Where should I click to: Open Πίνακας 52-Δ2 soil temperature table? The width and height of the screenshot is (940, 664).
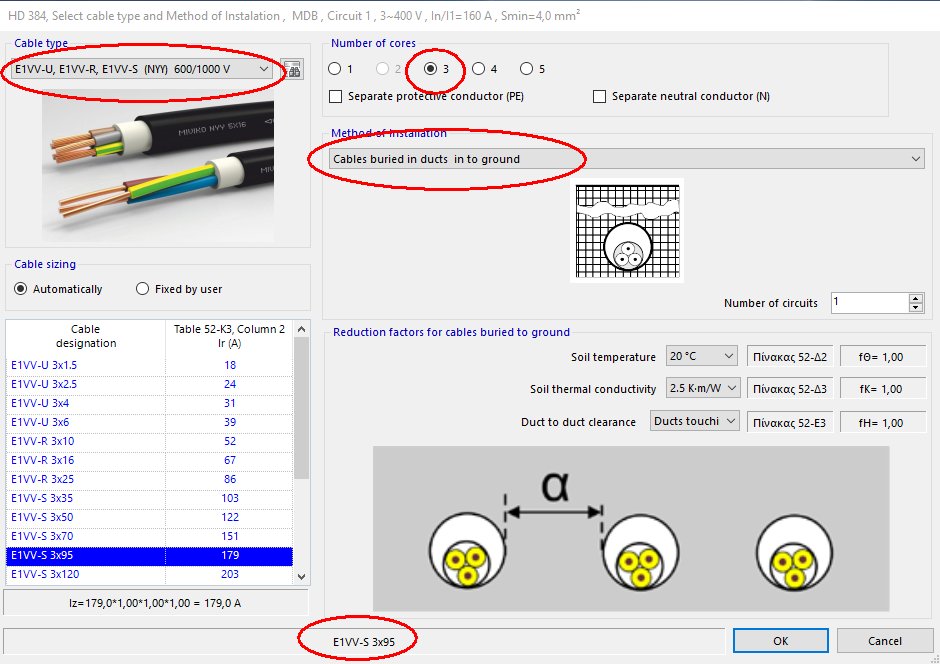(790, 356)
